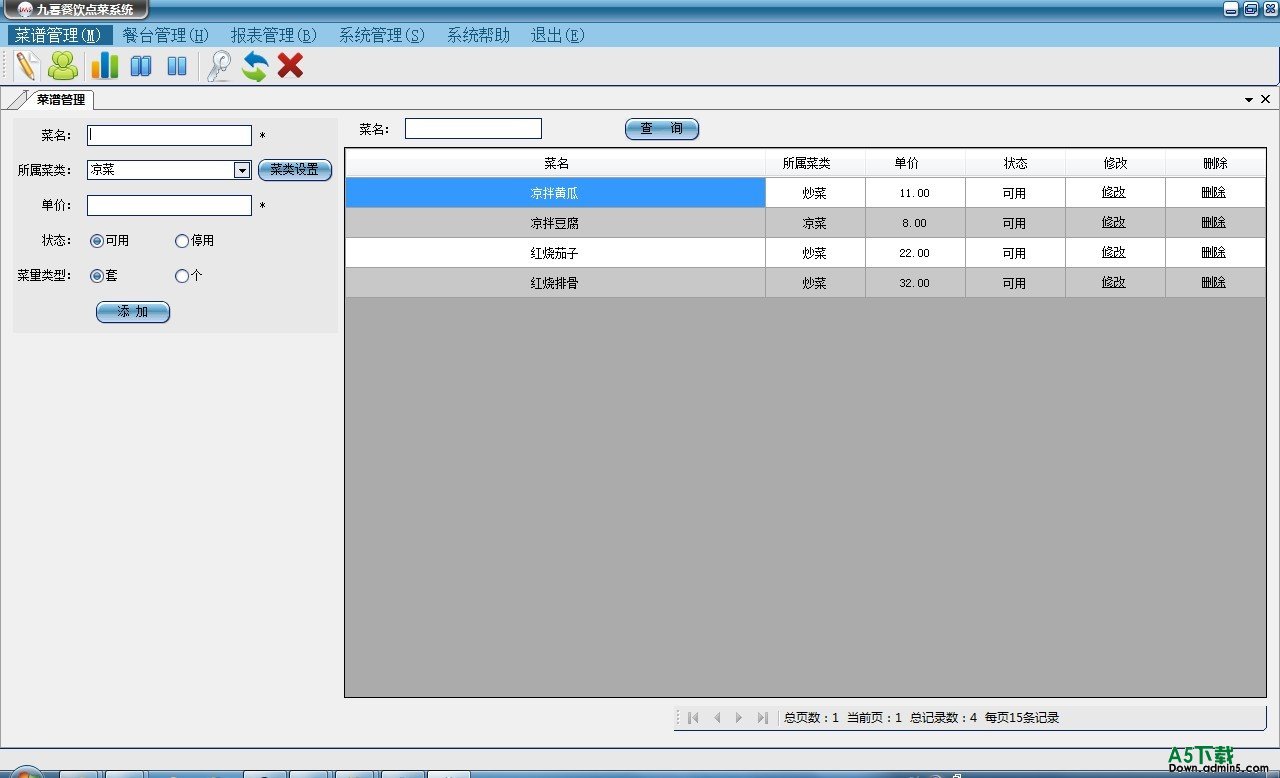The height and width of the screenshot is (778, 1280).
Task: Click 修改 in the 红烧茄子 row
Action: click(x=1114, y=253)
